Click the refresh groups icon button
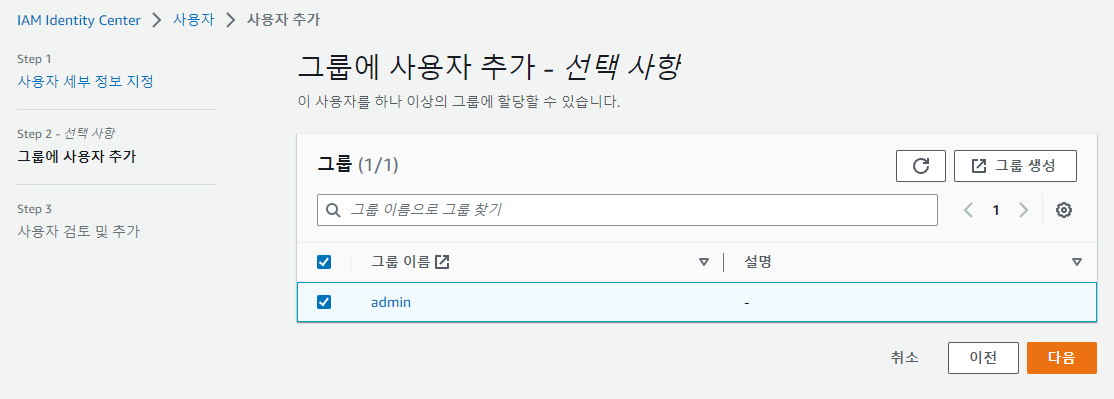1114x399 pixels. [x=921, y=166]
